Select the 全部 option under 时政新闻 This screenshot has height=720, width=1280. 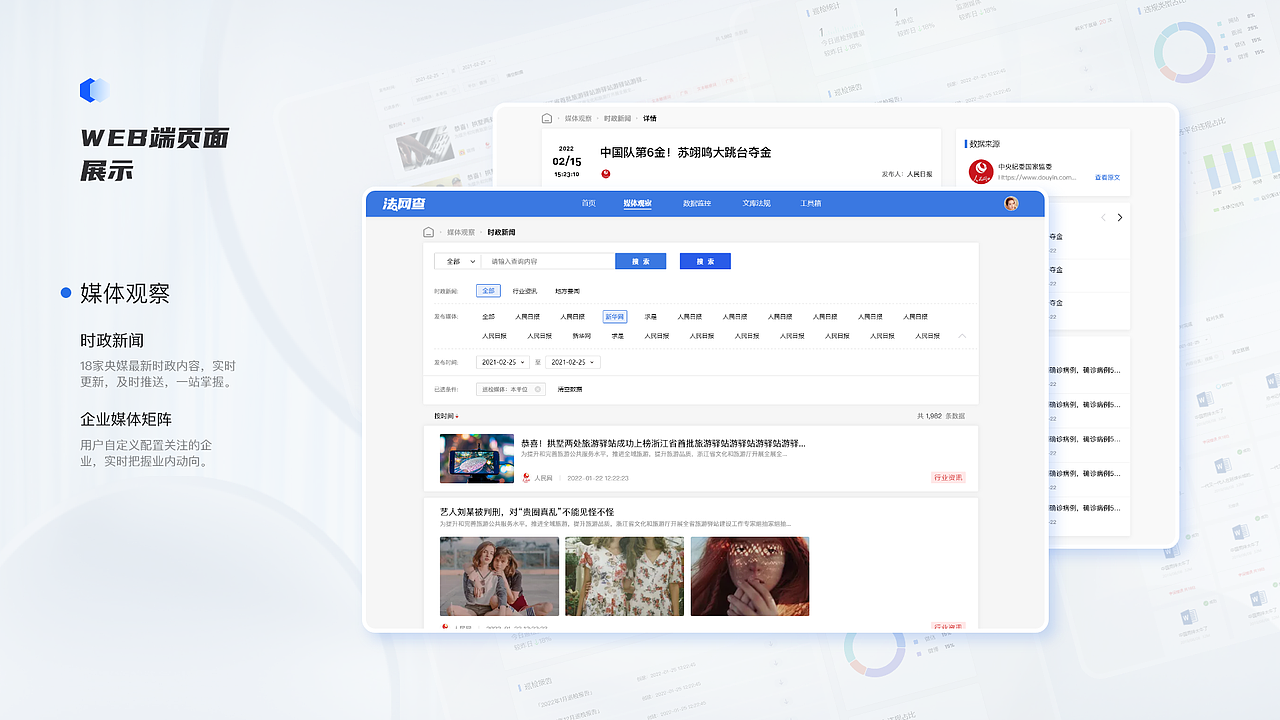coord(488,291)
